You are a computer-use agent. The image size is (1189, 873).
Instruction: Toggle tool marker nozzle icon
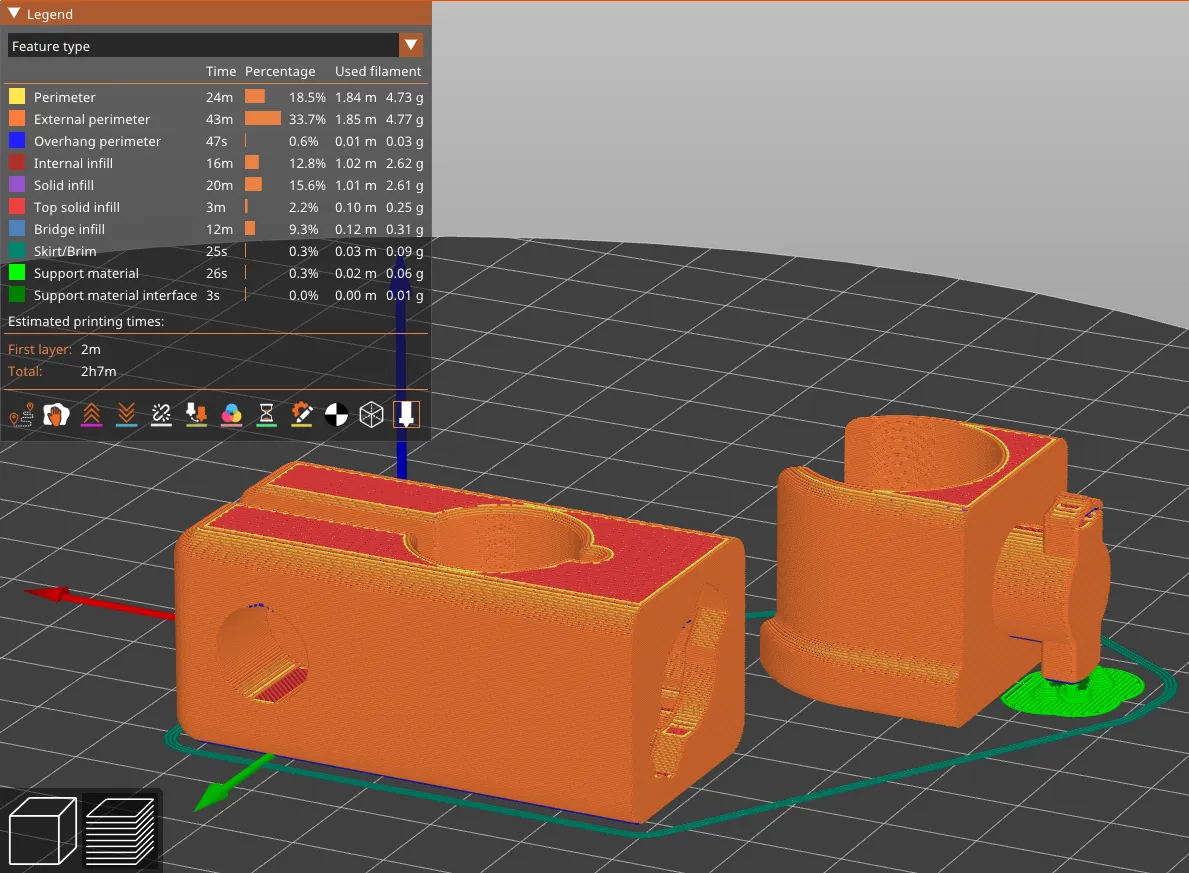coord(406,415)
